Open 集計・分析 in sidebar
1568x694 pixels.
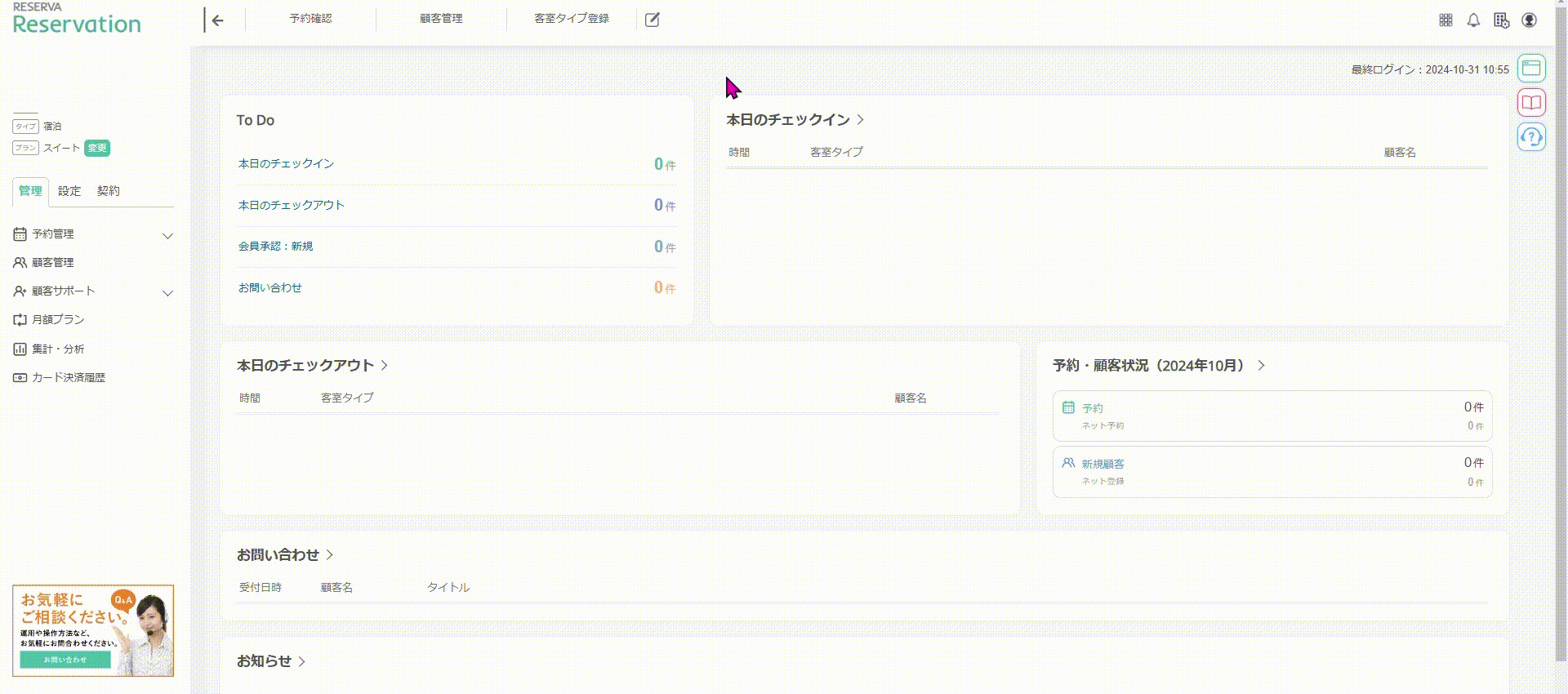click(58, 349)
